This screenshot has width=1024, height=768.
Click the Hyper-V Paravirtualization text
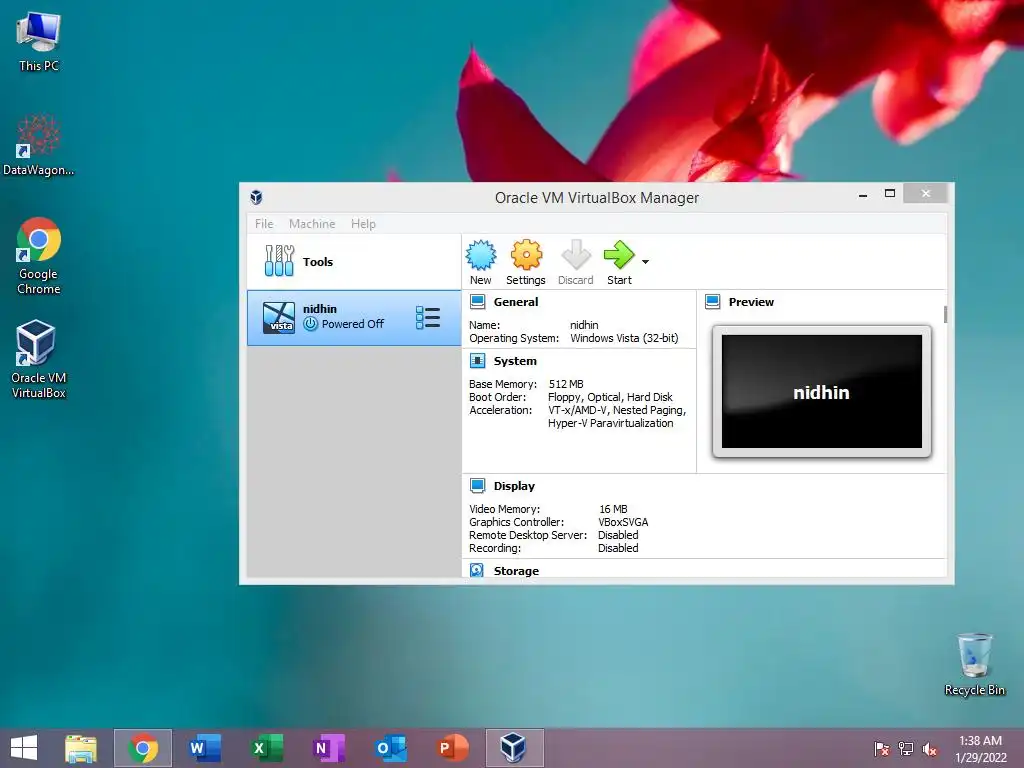[611, 423]
